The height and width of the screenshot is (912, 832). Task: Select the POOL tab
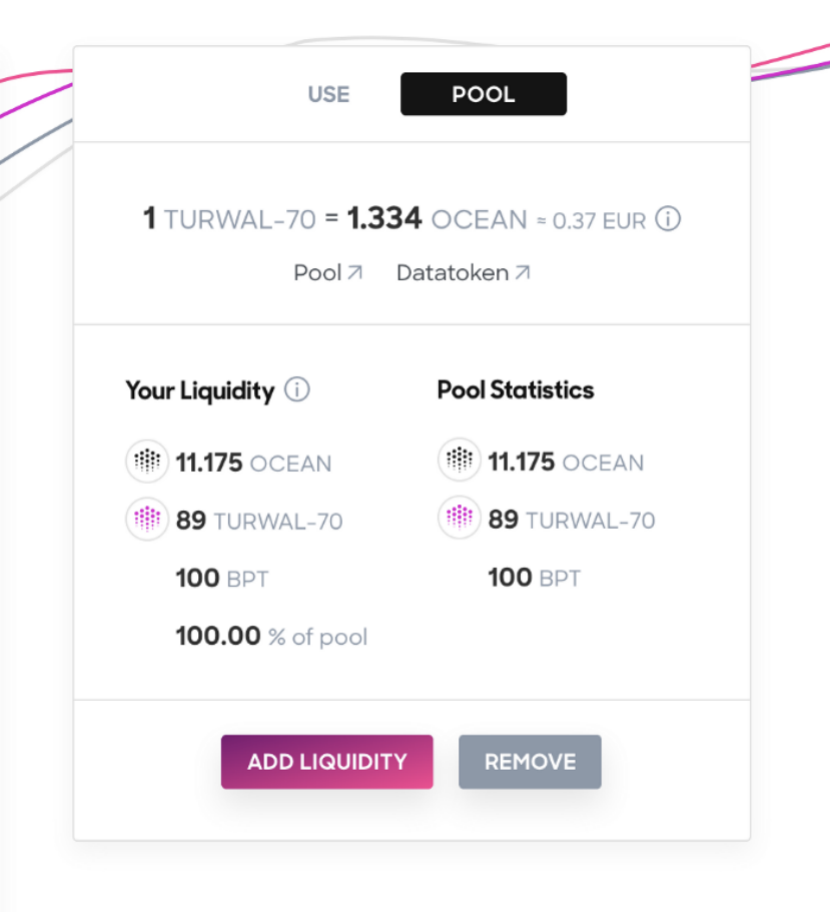(x=483, y=94)
